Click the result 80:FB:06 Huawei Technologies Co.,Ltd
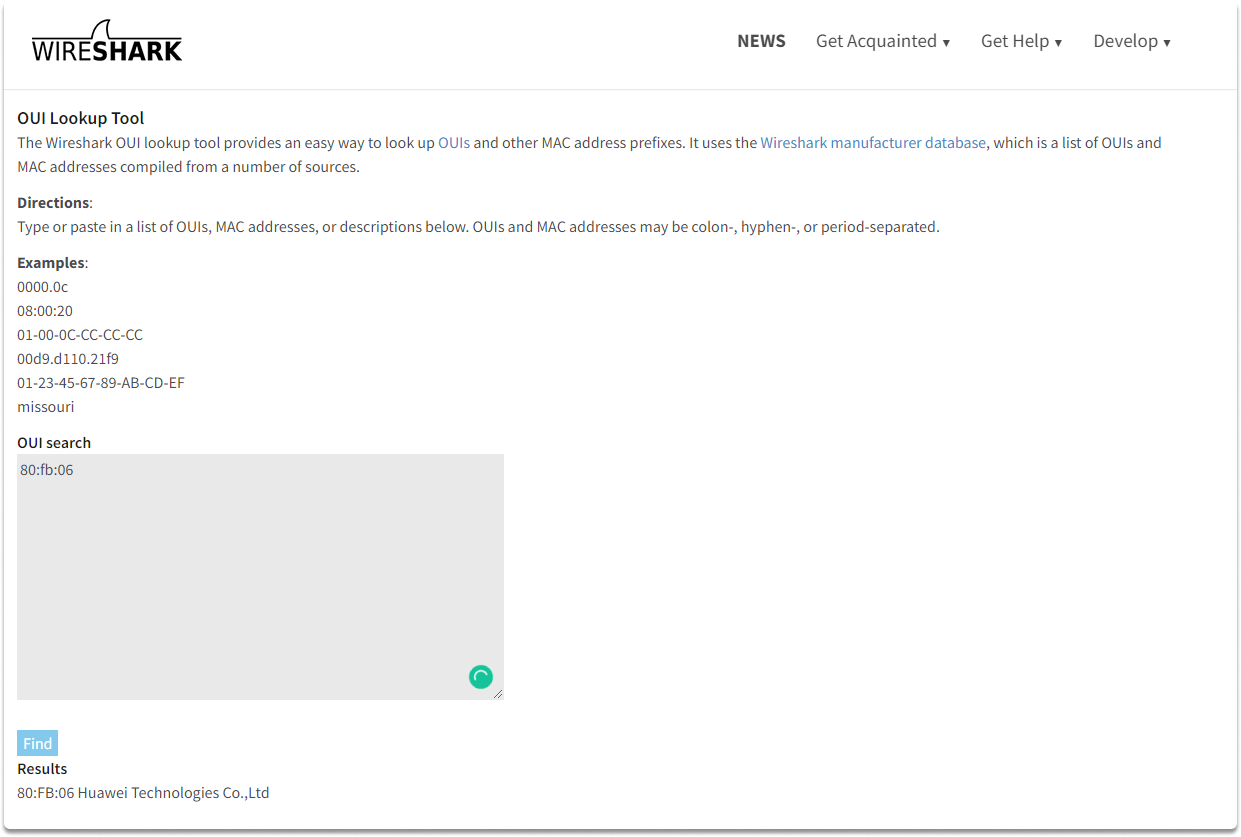 [x=143, y=793]
